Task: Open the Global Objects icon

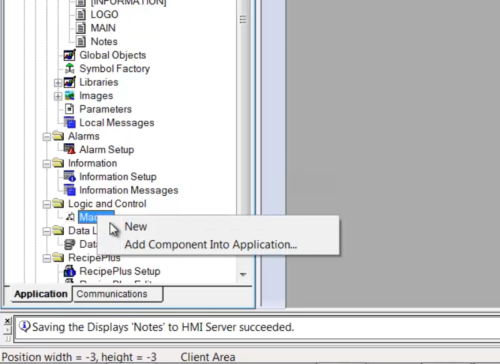Action: pyautogui.click(x=69, y=55)
